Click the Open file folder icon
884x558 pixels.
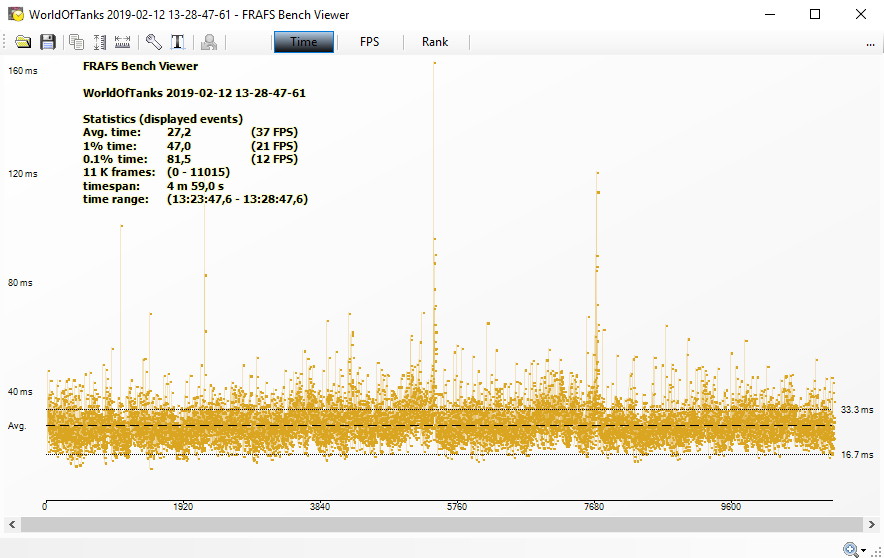pos(23,42)
